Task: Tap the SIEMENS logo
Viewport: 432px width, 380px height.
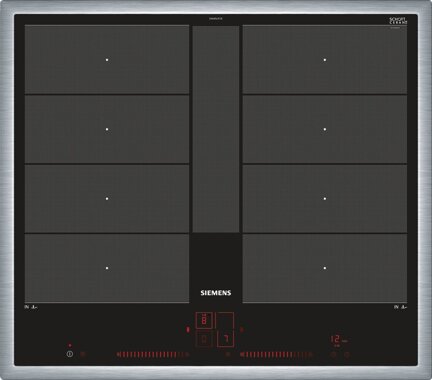Action: [216, 293]
